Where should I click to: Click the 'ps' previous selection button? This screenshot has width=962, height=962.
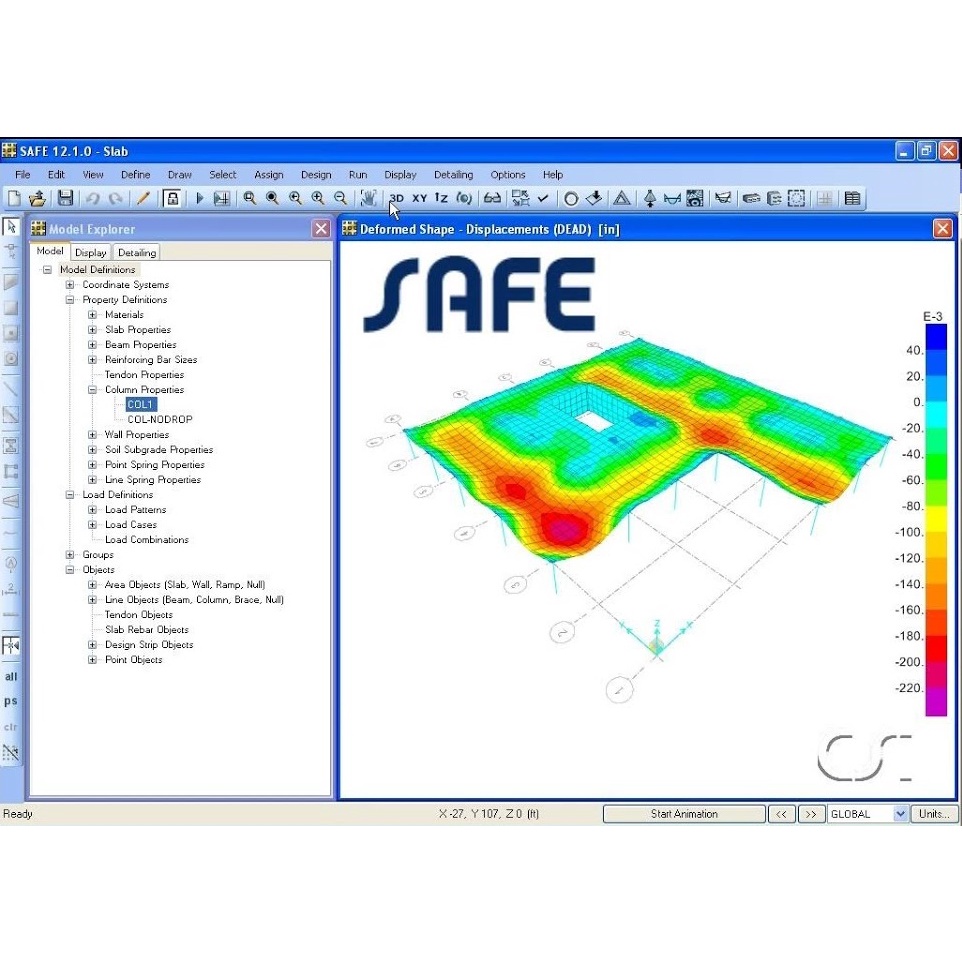click(11, 701)
